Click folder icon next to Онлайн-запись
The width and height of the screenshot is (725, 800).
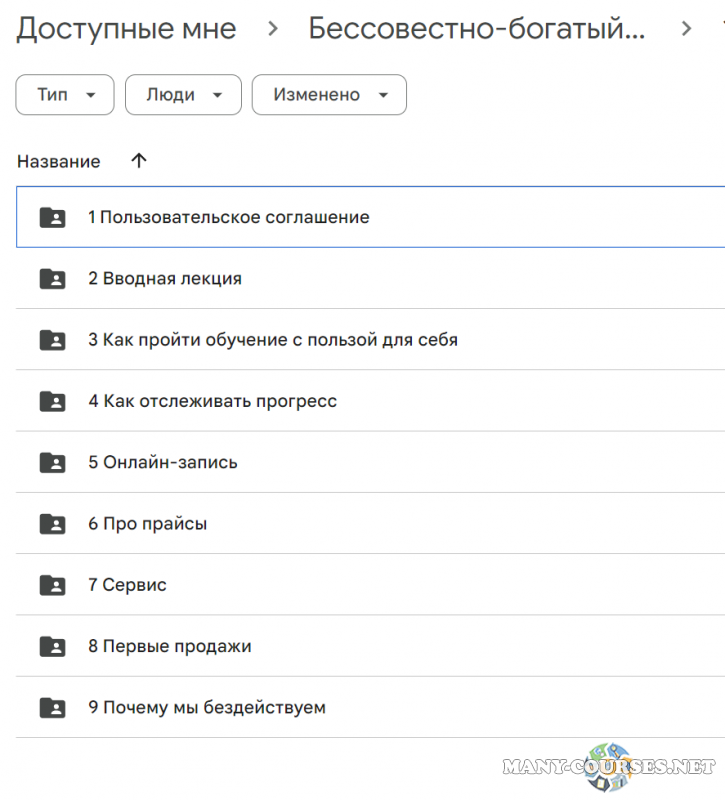(x=52, y=463)
